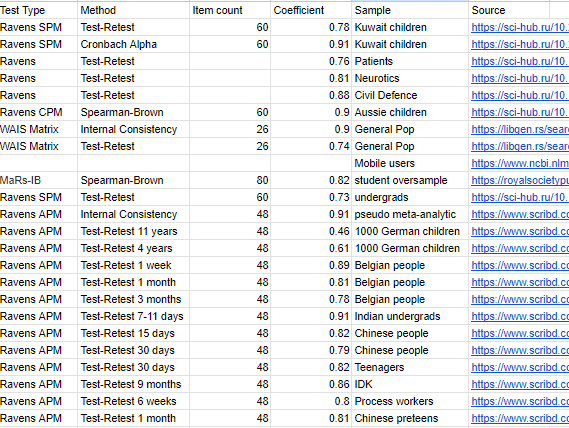Open the scribd link for Indian undergrads
Screen dimensions: 569x428
[x=520, y=316]
